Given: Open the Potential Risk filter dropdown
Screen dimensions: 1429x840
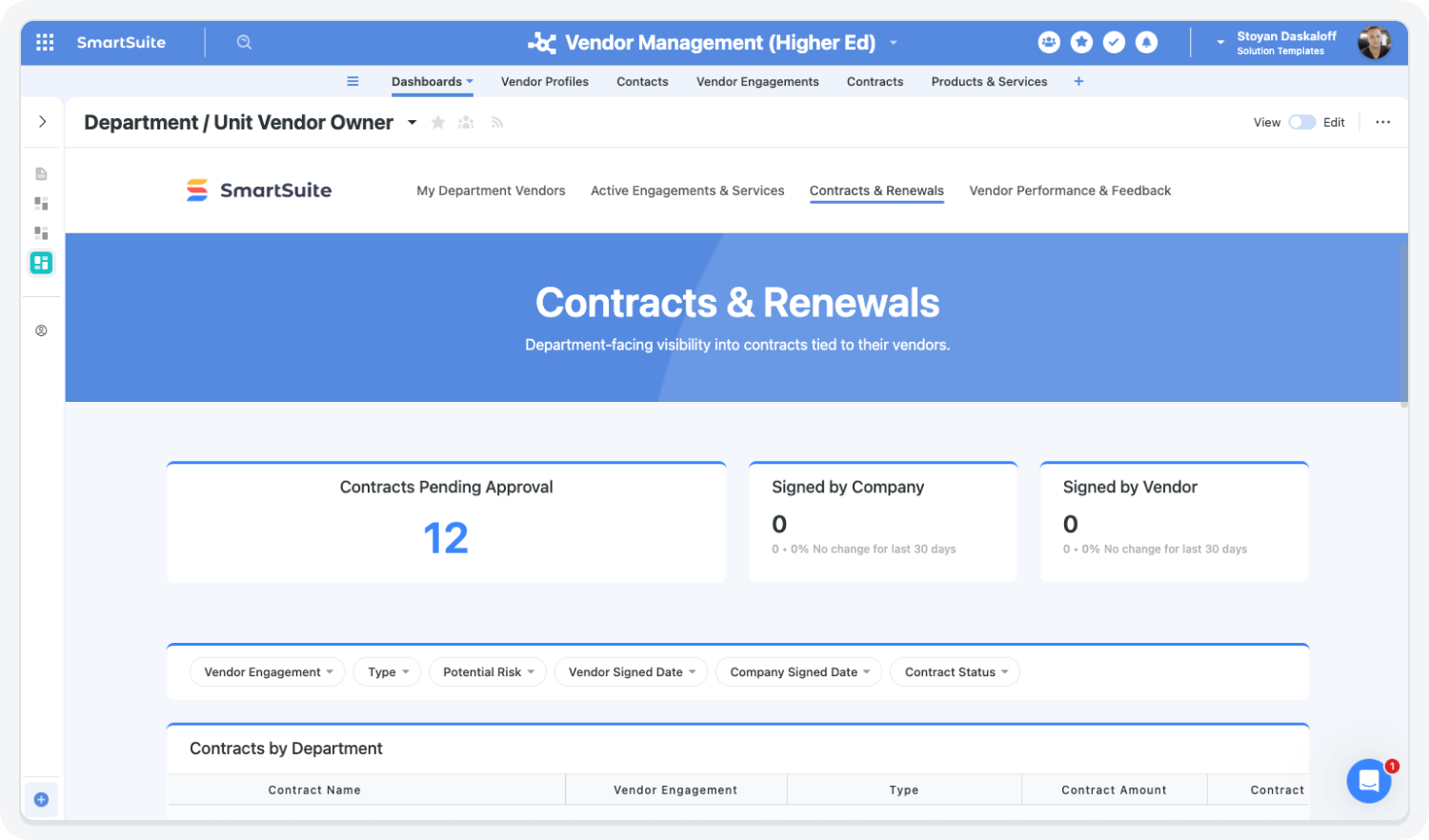Looking at the screenshot, I should [x=488, y=671].
